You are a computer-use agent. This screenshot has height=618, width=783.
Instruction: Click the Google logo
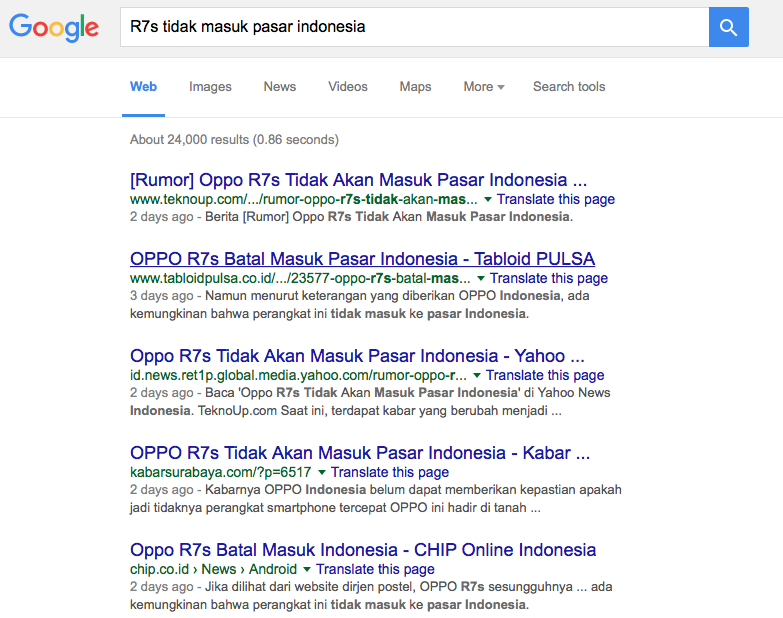tap(54, 27)
